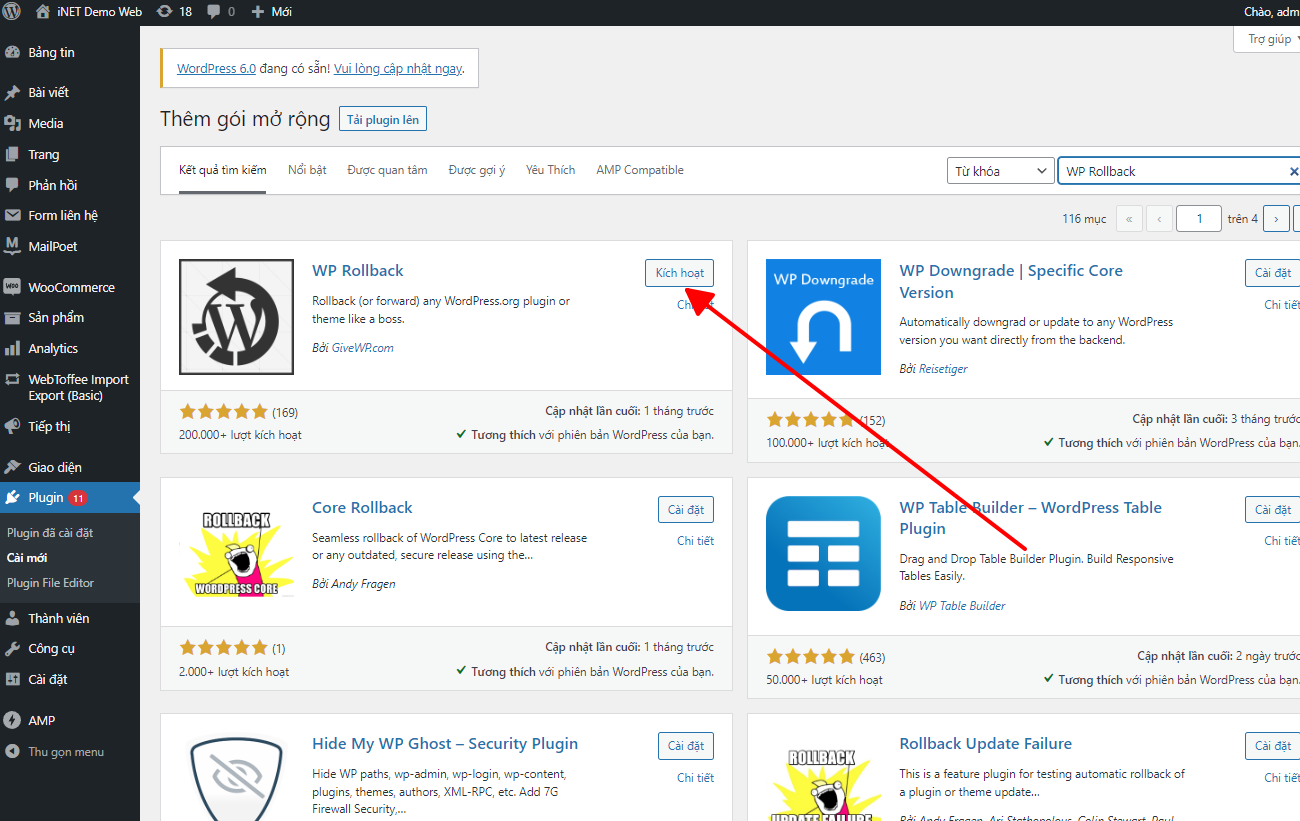Click the Cài đặt settings icon
The height and width of the screenshot is (821, 1300).
(x=13, y=679)
